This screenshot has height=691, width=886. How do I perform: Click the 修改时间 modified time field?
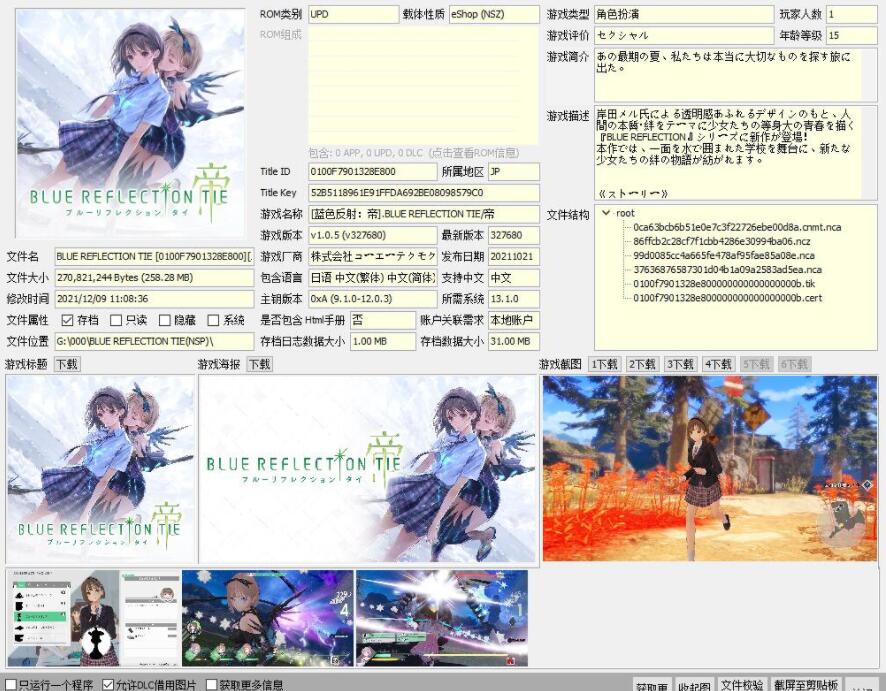pyautogui.click(x=154, y=299)
